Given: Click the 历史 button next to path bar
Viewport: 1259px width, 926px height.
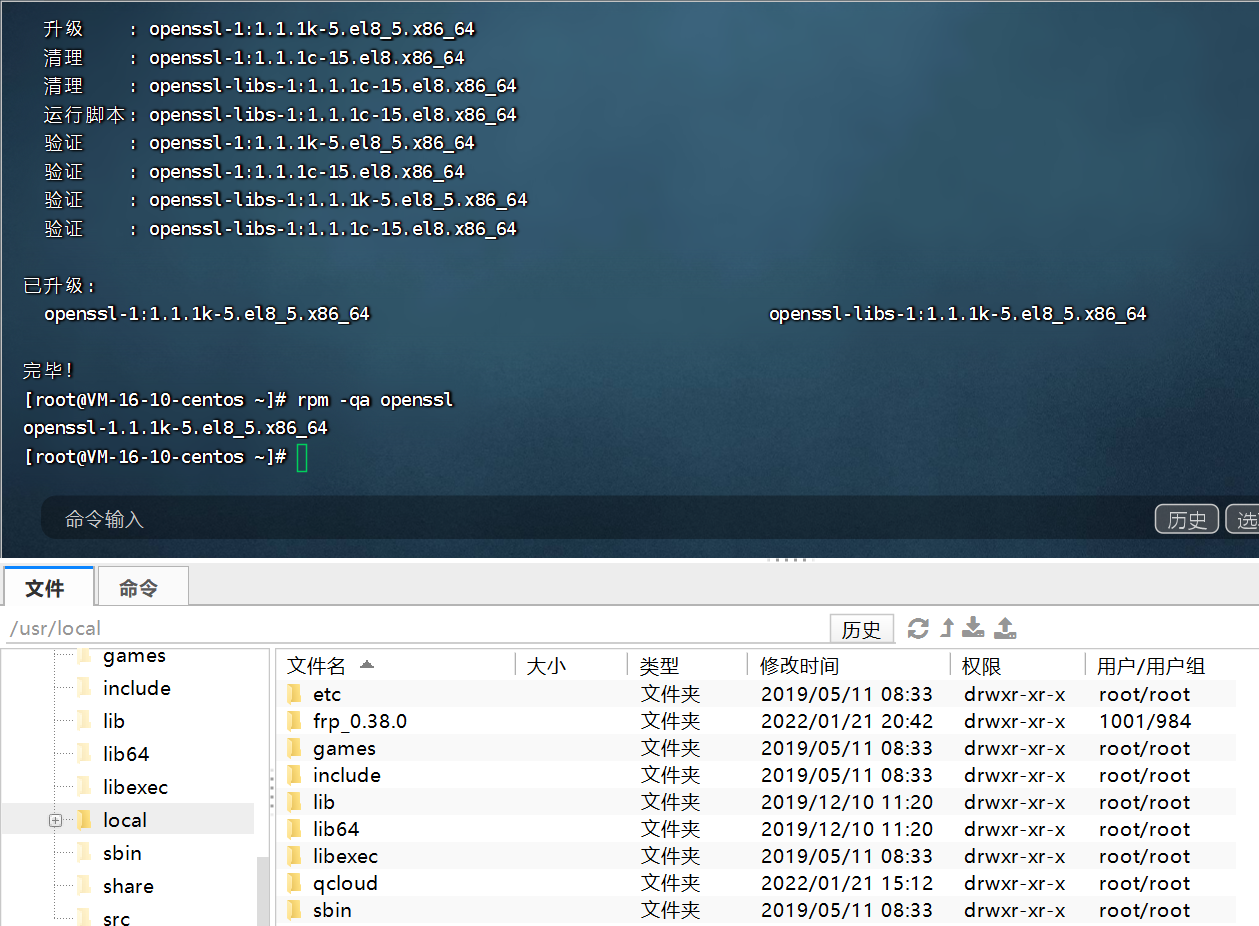Looking at the screenshot, I should pyautogui.click(x=861, y=629).
